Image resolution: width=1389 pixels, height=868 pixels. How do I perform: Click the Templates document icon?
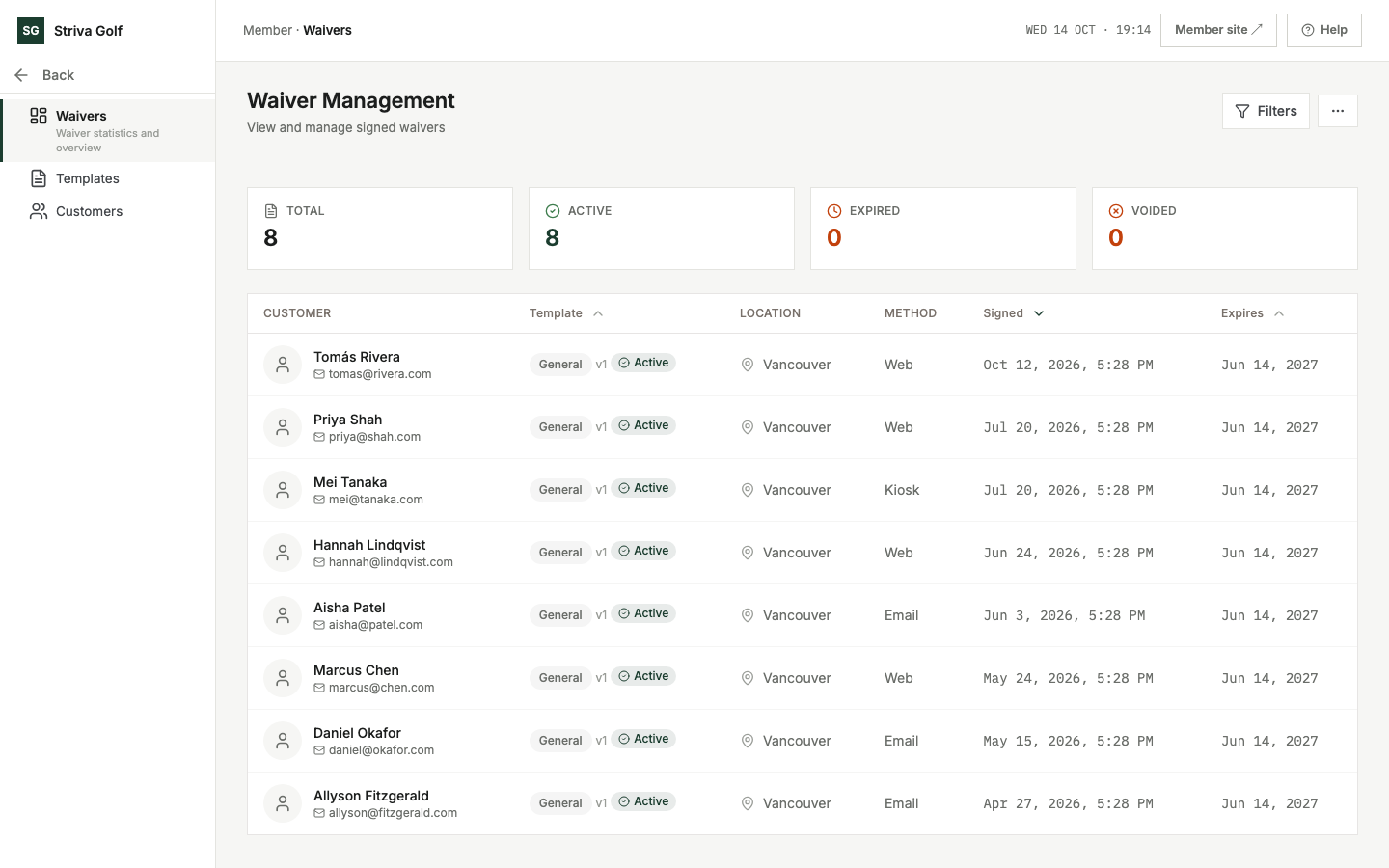[39, 178]
